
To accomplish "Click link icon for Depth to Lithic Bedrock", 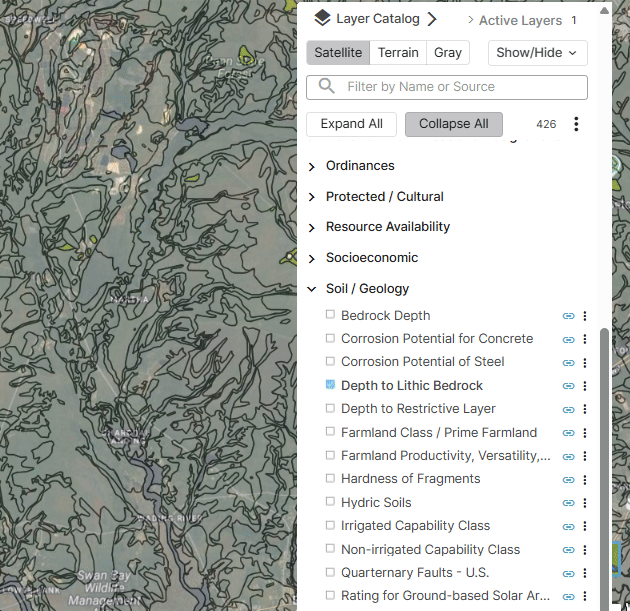I will click(x=569, y=386).
